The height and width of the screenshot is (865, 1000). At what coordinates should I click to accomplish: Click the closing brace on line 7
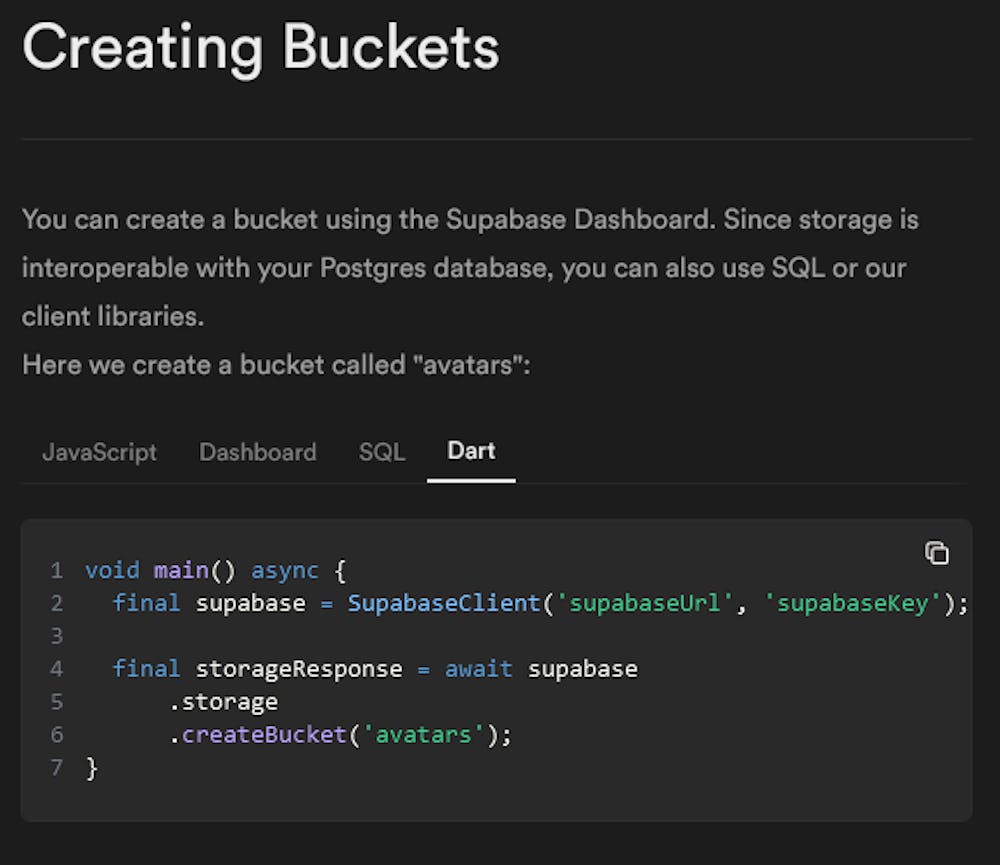click(92, 767)
